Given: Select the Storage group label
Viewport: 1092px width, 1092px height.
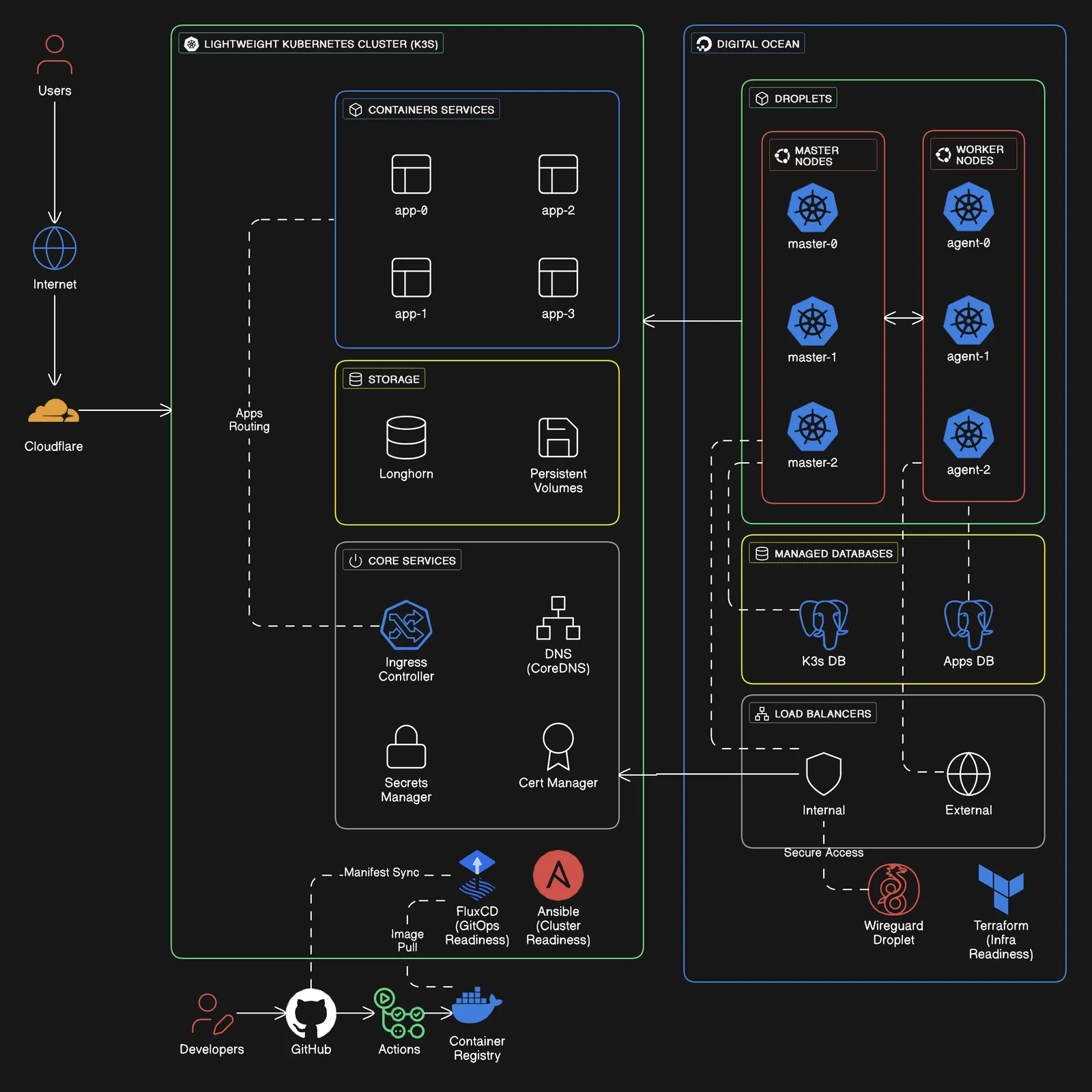Looking at the screenshot, I should point(384,379).
